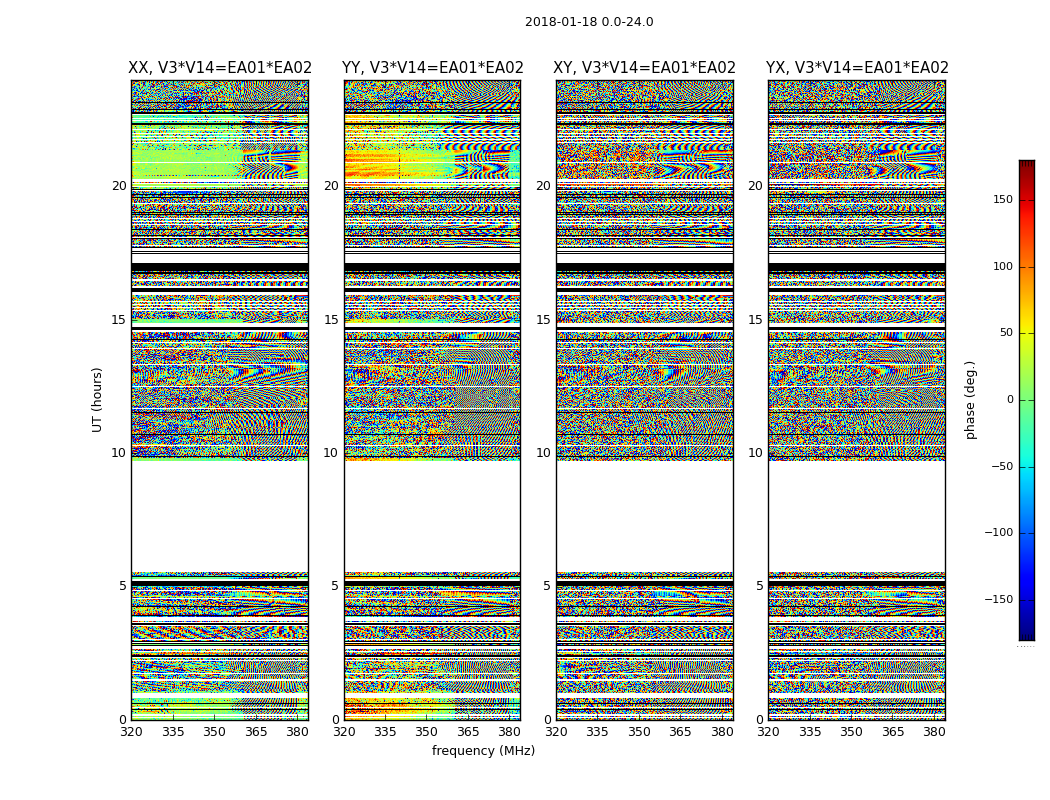Click the 150 tick on the colorbar
Screen dimensions: 1050x800
[x=1003, y=199]
